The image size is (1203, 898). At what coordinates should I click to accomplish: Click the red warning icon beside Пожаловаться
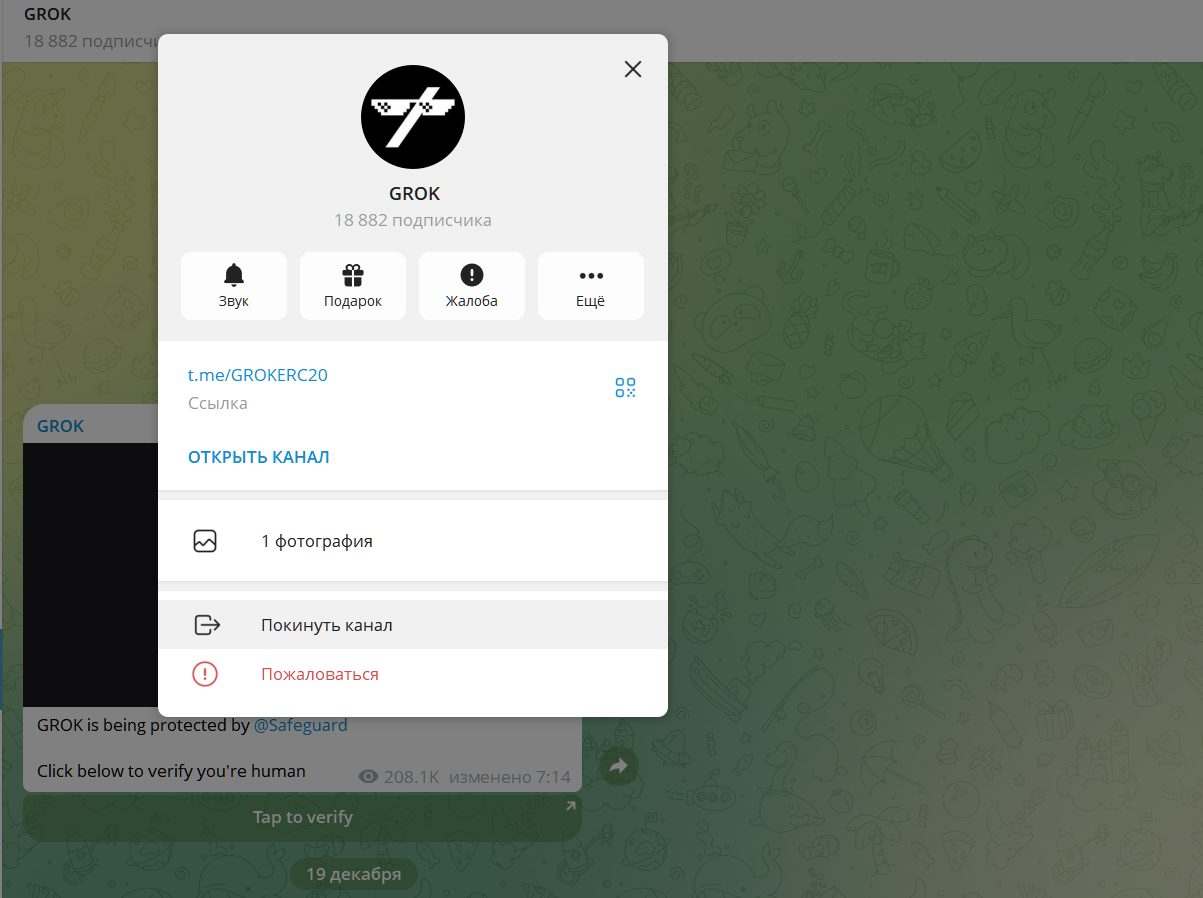coord(205,674)
